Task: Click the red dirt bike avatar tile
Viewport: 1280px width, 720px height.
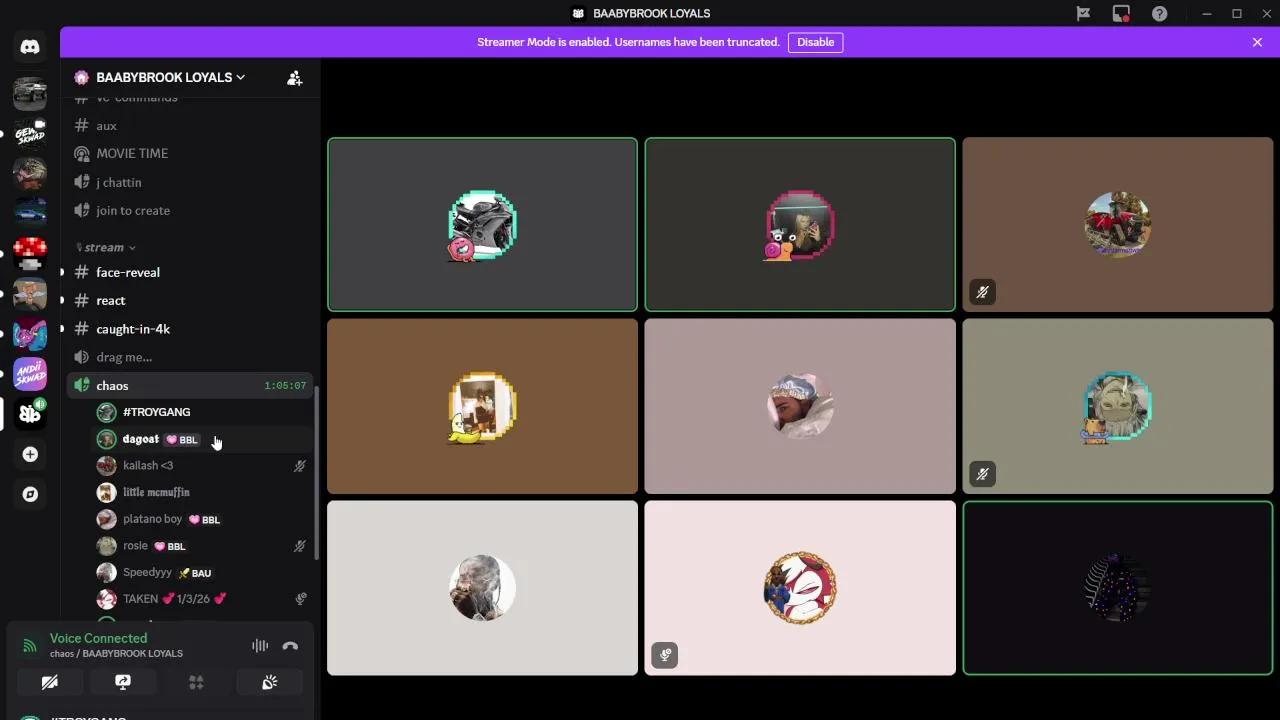Action: 1117,225
